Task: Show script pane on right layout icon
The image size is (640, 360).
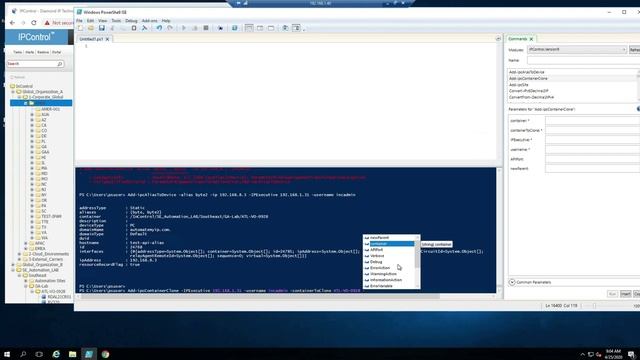Action: point(260,28)
